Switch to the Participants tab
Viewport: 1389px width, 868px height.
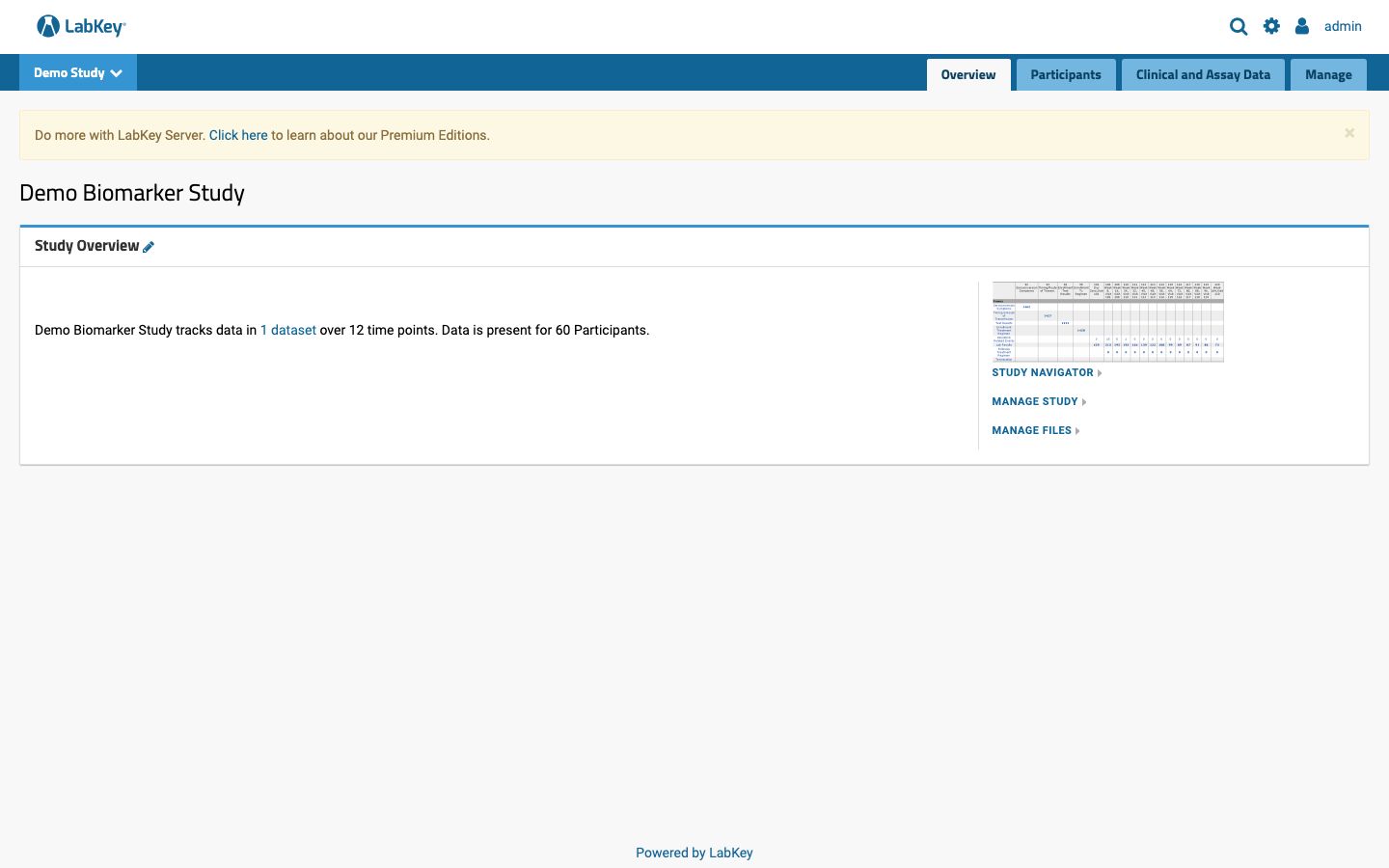1066,75
